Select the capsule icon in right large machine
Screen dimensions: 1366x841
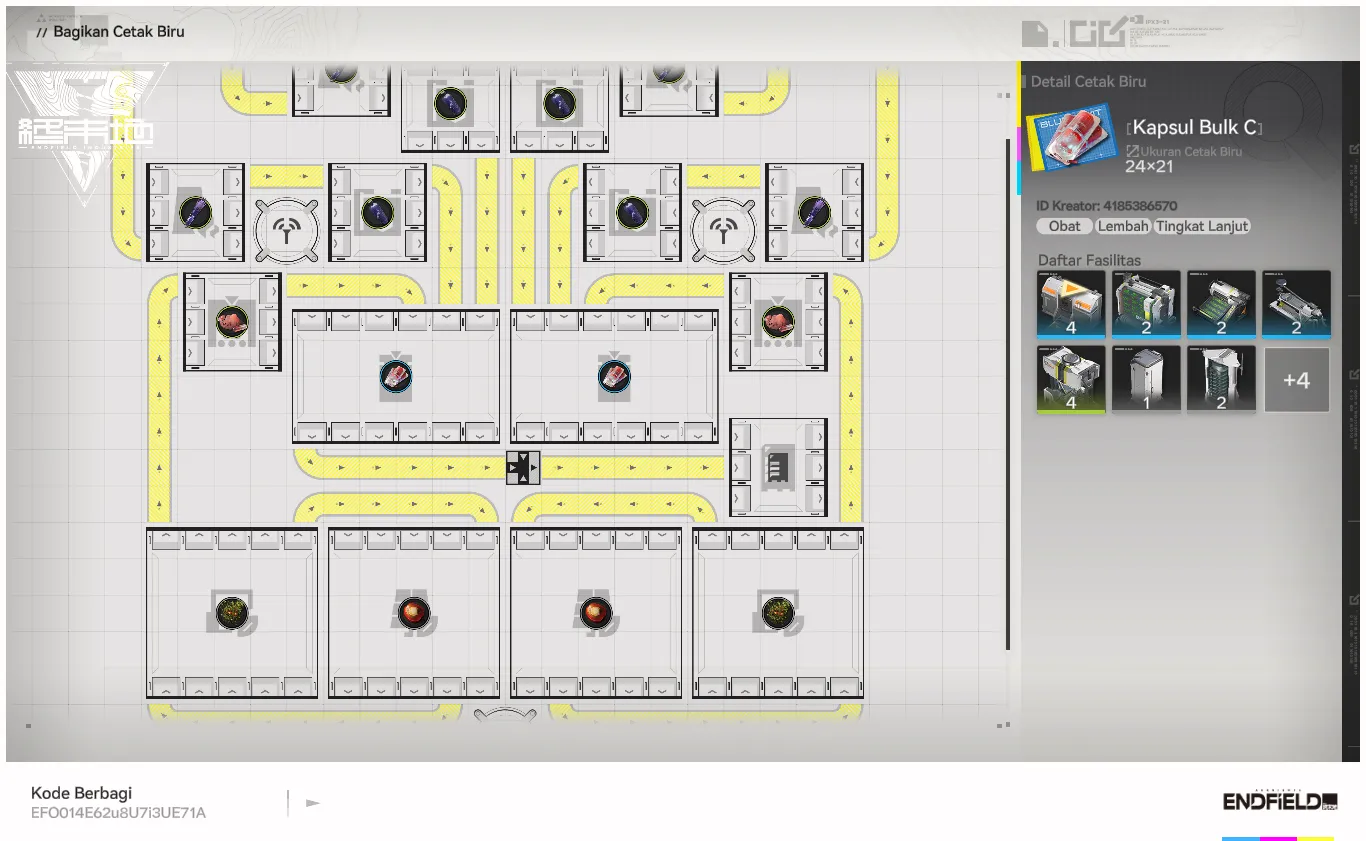(x=614, y=376)
